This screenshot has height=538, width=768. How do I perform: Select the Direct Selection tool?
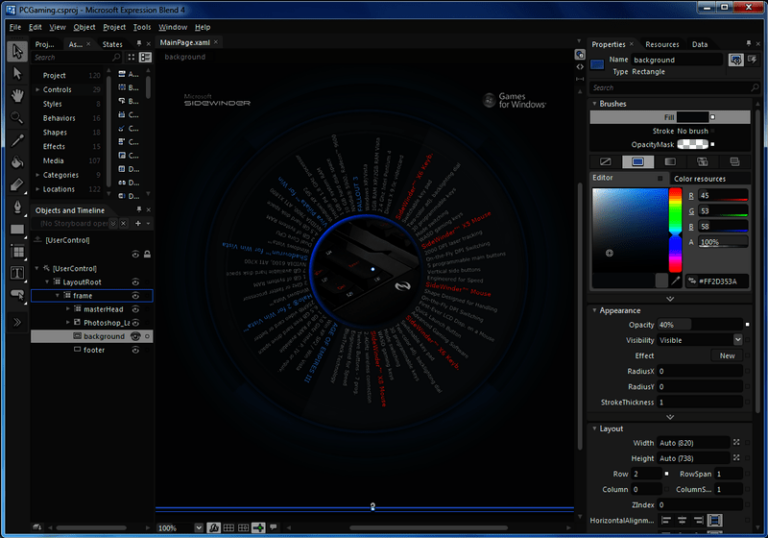tap(17, 74)
